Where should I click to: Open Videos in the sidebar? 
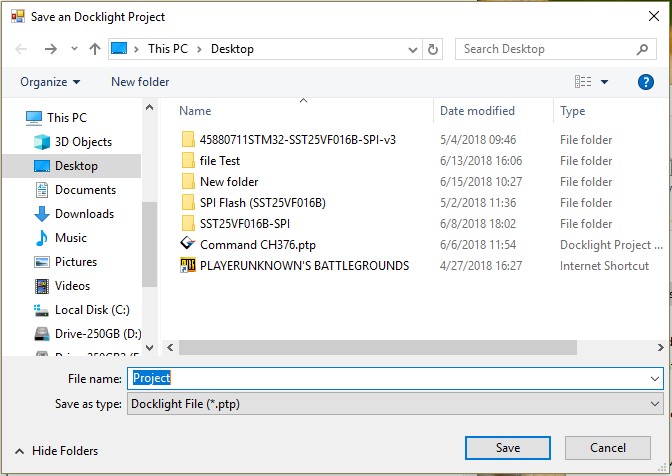tap(72, 286)
